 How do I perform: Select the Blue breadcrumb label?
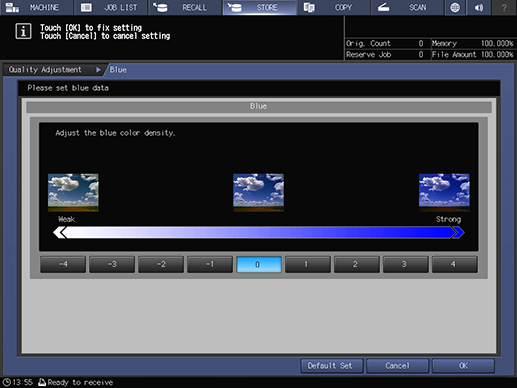point(118,70)
